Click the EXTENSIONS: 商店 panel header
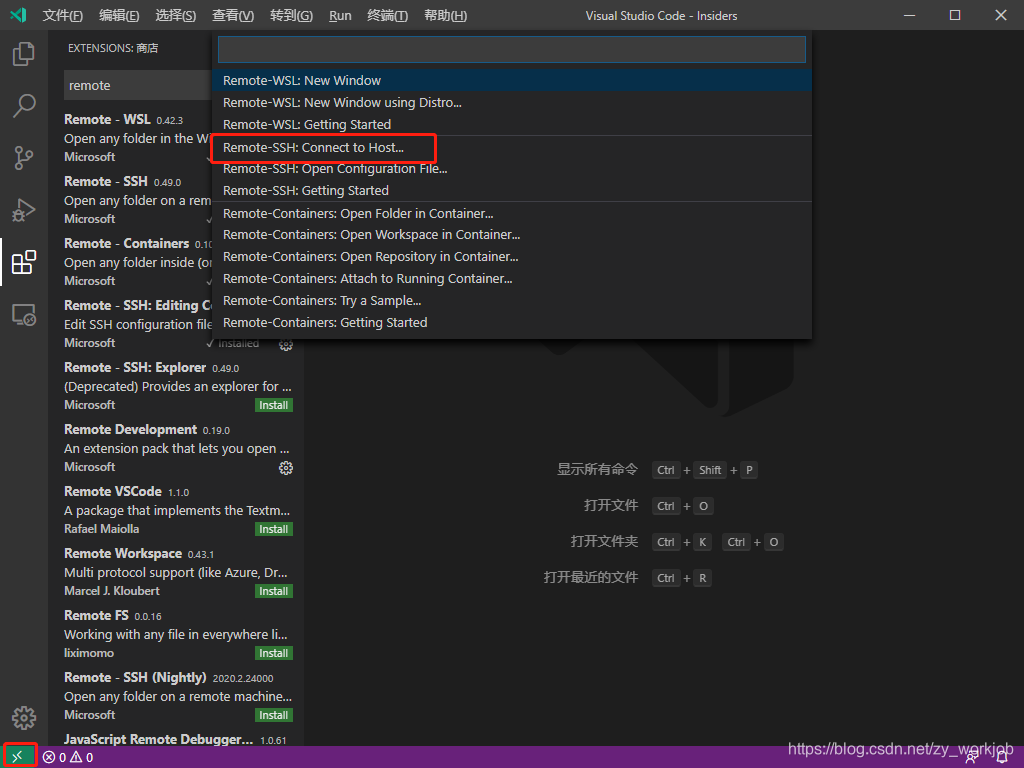The width and height of the screenshot is (1024, 768). (113, 48)
